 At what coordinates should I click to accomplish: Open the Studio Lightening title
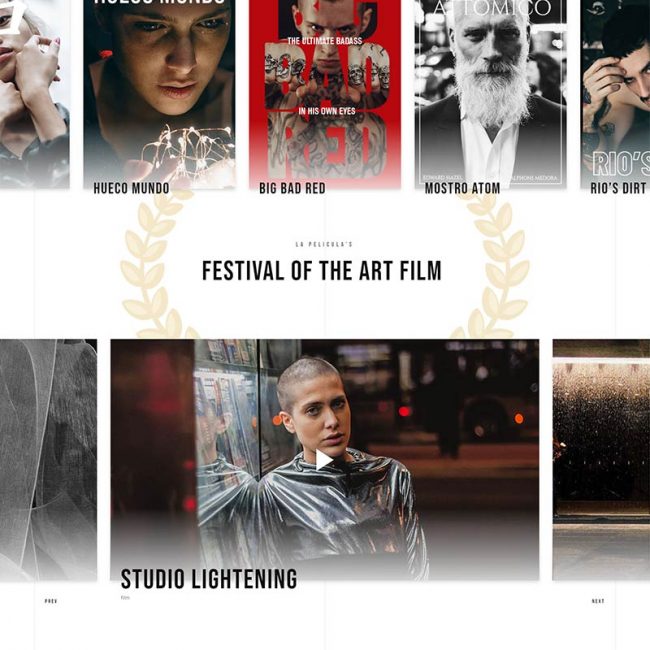(x=209, y=579)
